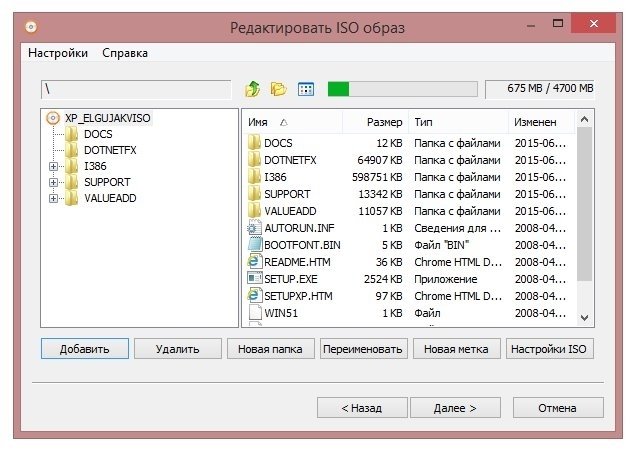This screenshot has height=458, width=640.
Task: Click the path input field
Action: coord(136,89)
